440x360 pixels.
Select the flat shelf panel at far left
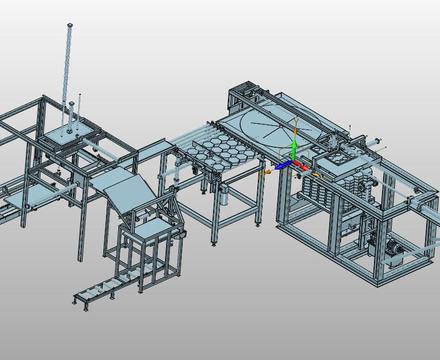point(28,196)
